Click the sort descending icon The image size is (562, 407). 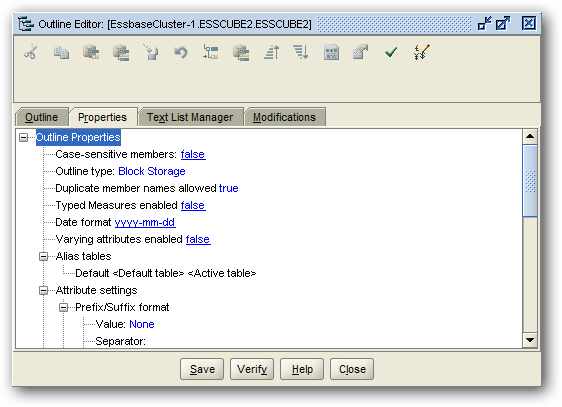(x=300, y=52)
